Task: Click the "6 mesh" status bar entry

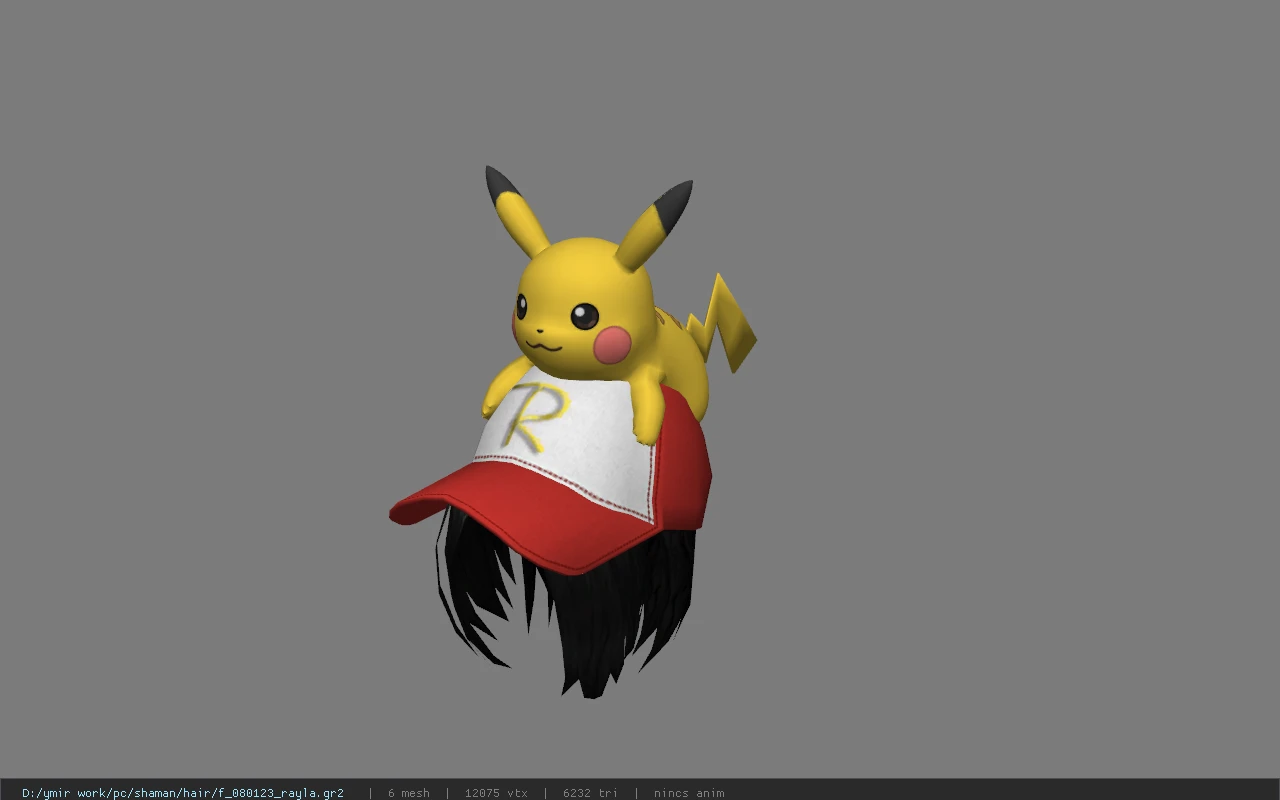Action: 409,793
